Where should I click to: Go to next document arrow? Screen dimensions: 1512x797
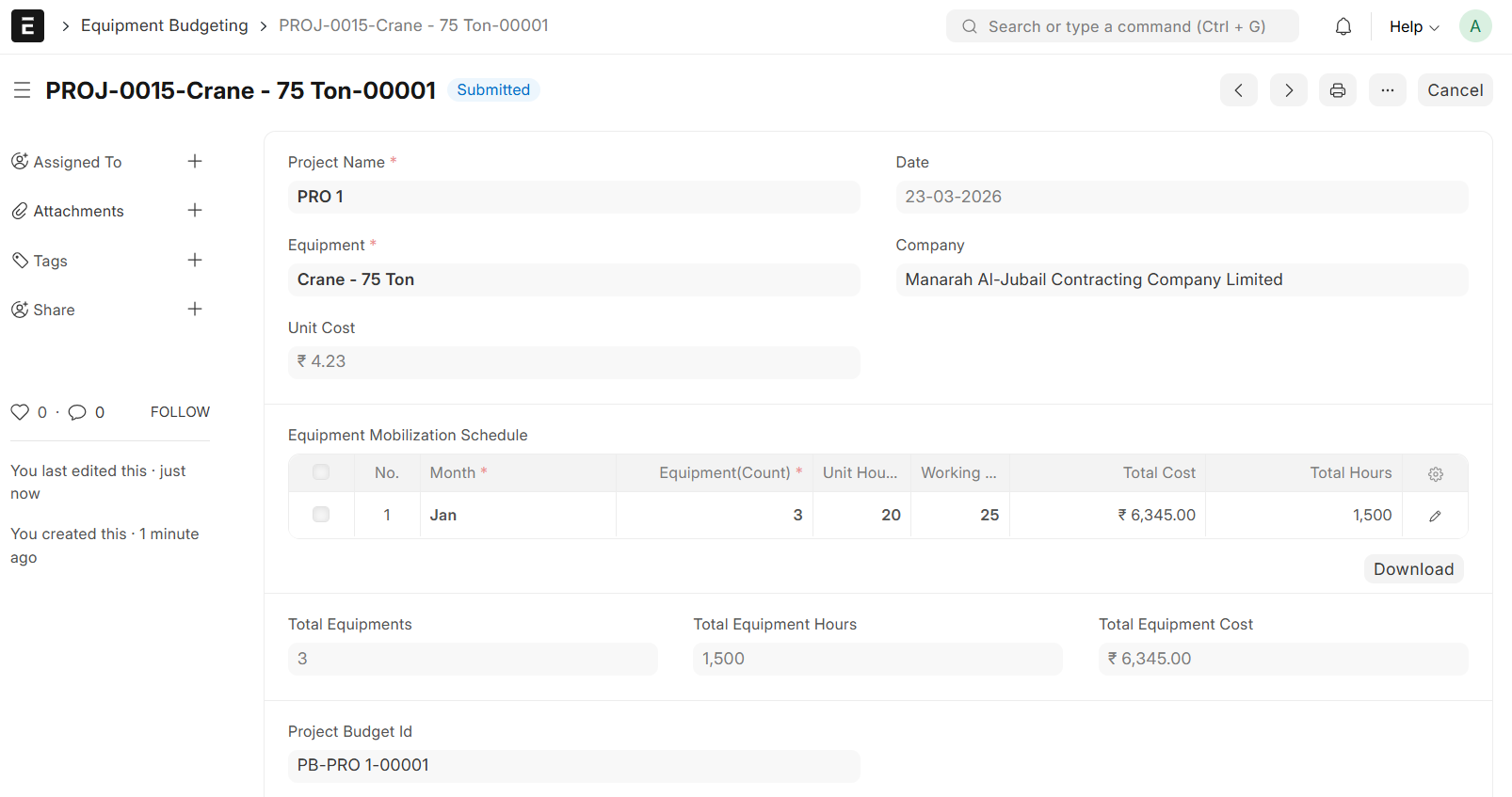1289,90
